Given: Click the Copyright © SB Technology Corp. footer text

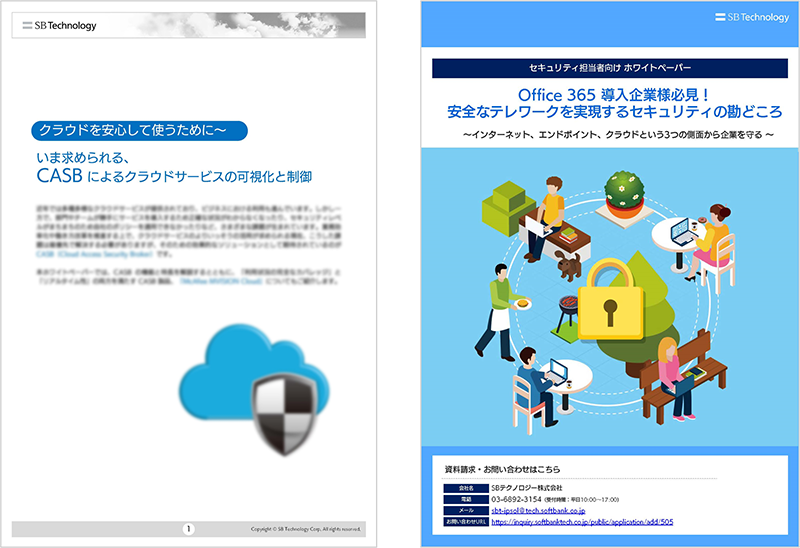Looking at the screenshot, I should tap(305, 529).
